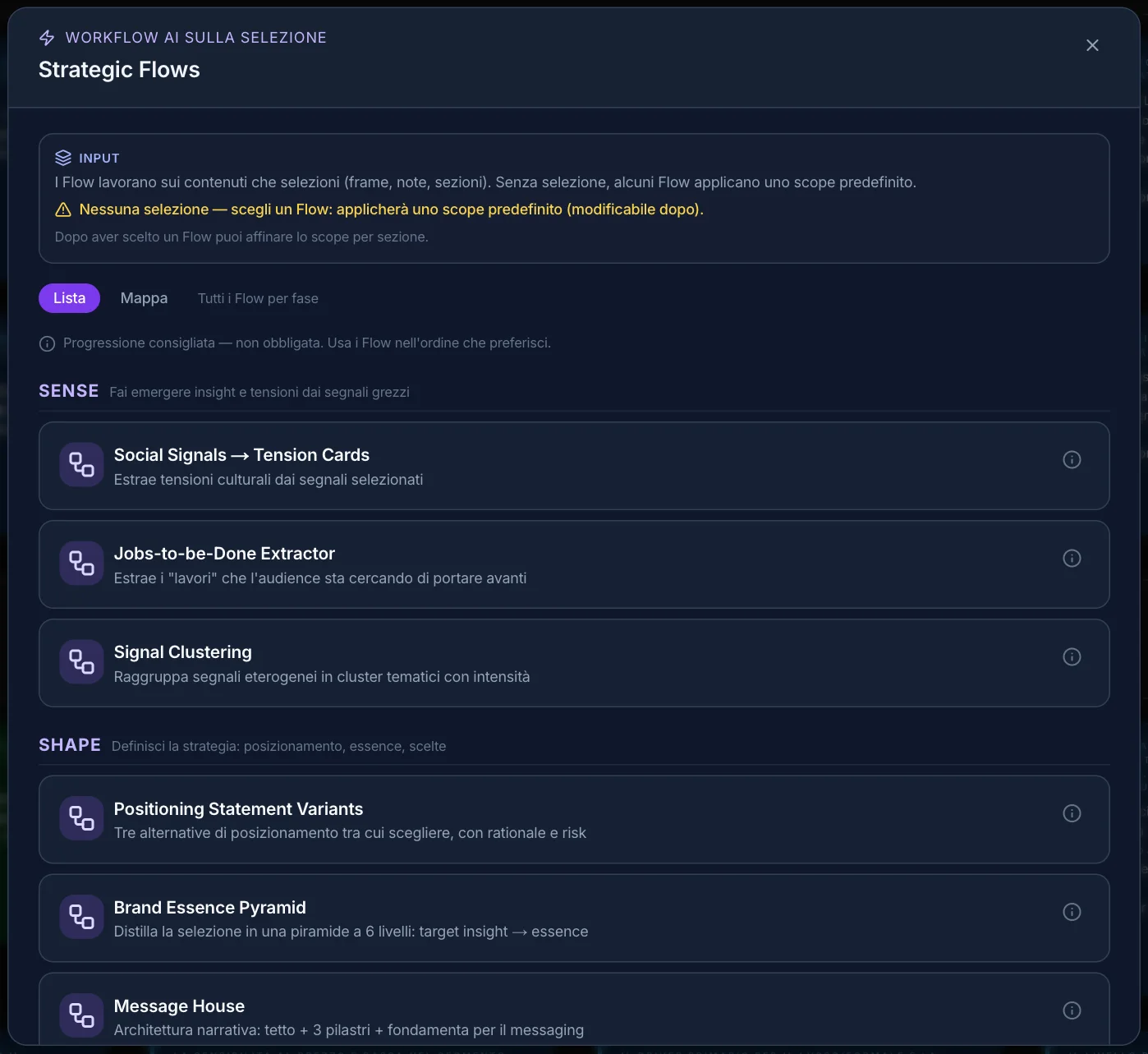Show info for Signal Clustering flow

(x=1072, y=657)
